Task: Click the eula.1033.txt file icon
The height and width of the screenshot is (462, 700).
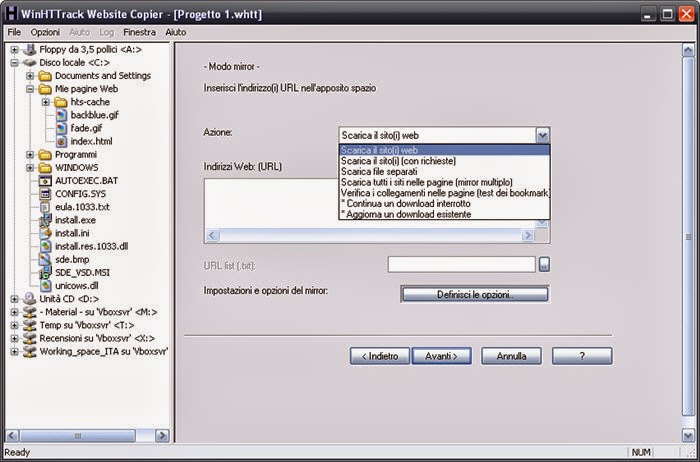Action: click(x=45, y=207)
